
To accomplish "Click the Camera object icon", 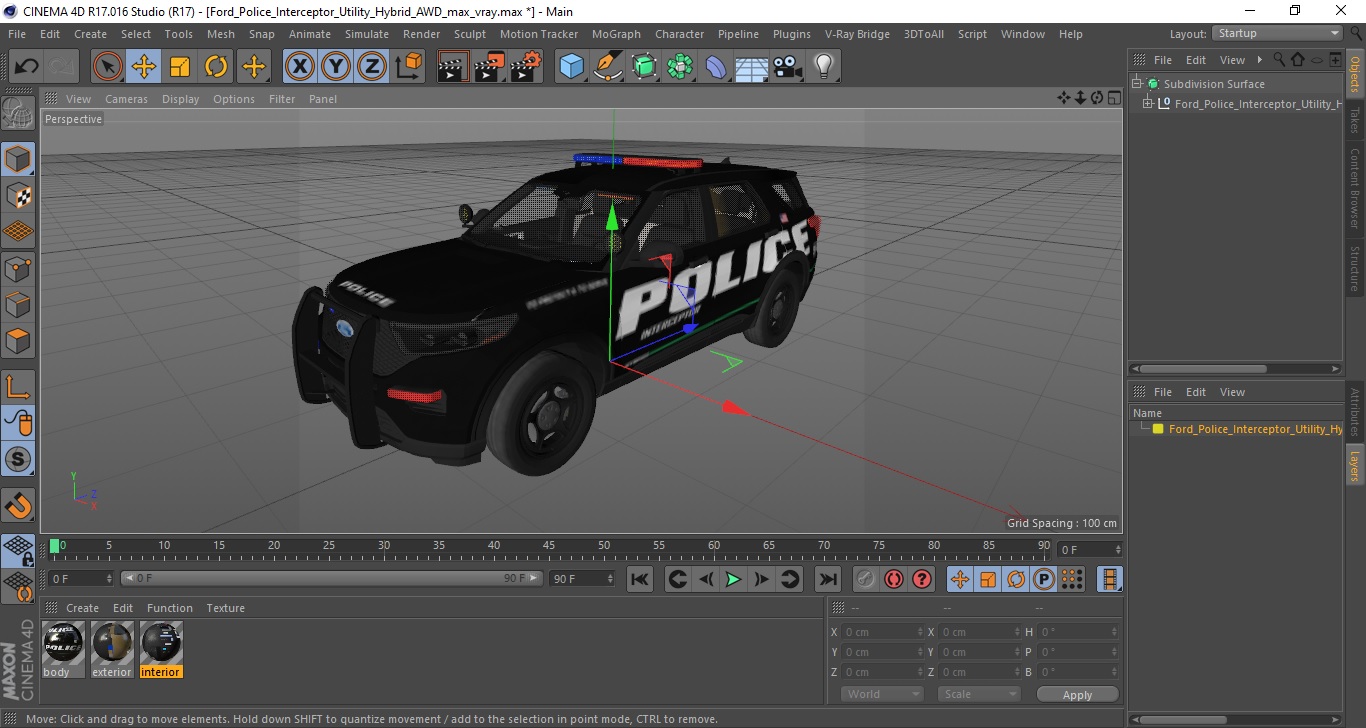I will pos(788,67).
